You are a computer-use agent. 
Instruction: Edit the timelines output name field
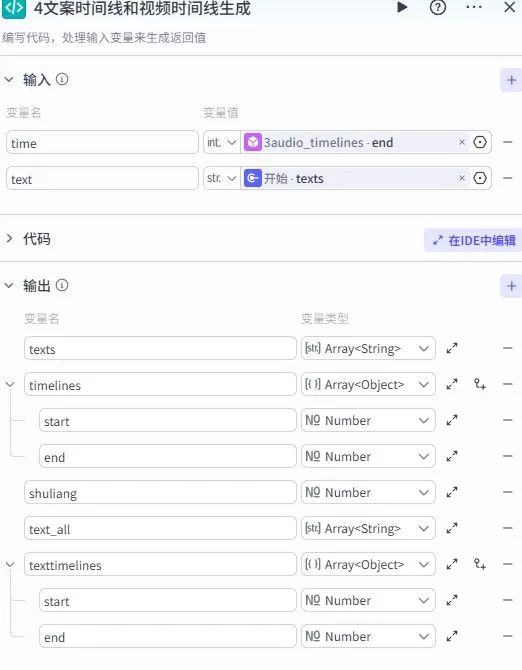(160, 384)
